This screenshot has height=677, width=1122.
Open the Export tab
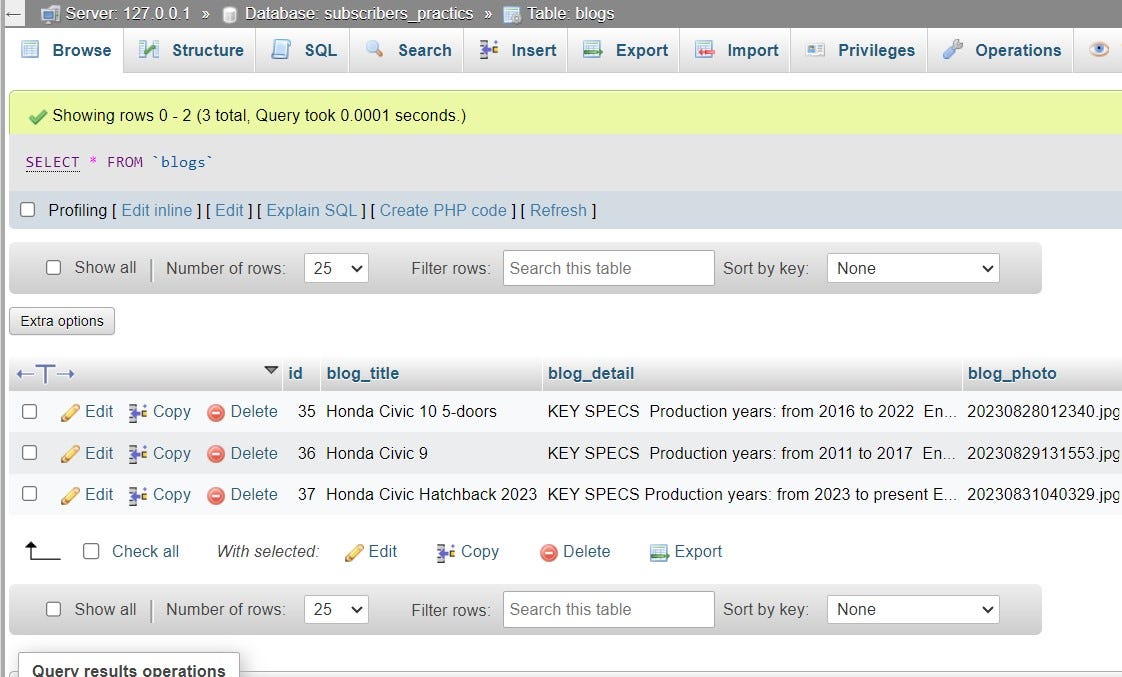(x=625, y=50)
